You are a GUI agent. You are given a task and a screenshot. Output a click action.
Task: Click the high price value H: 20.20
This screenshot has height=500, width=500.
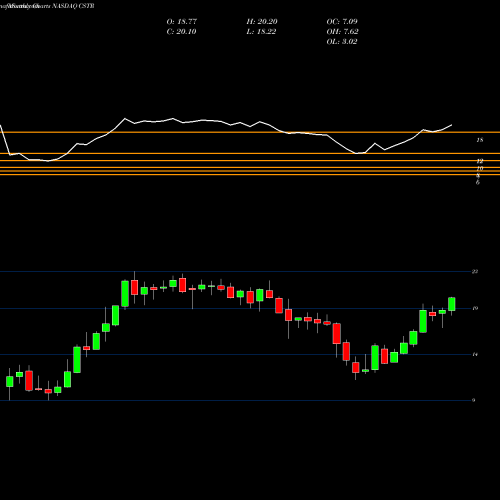(x=262, y=22)
